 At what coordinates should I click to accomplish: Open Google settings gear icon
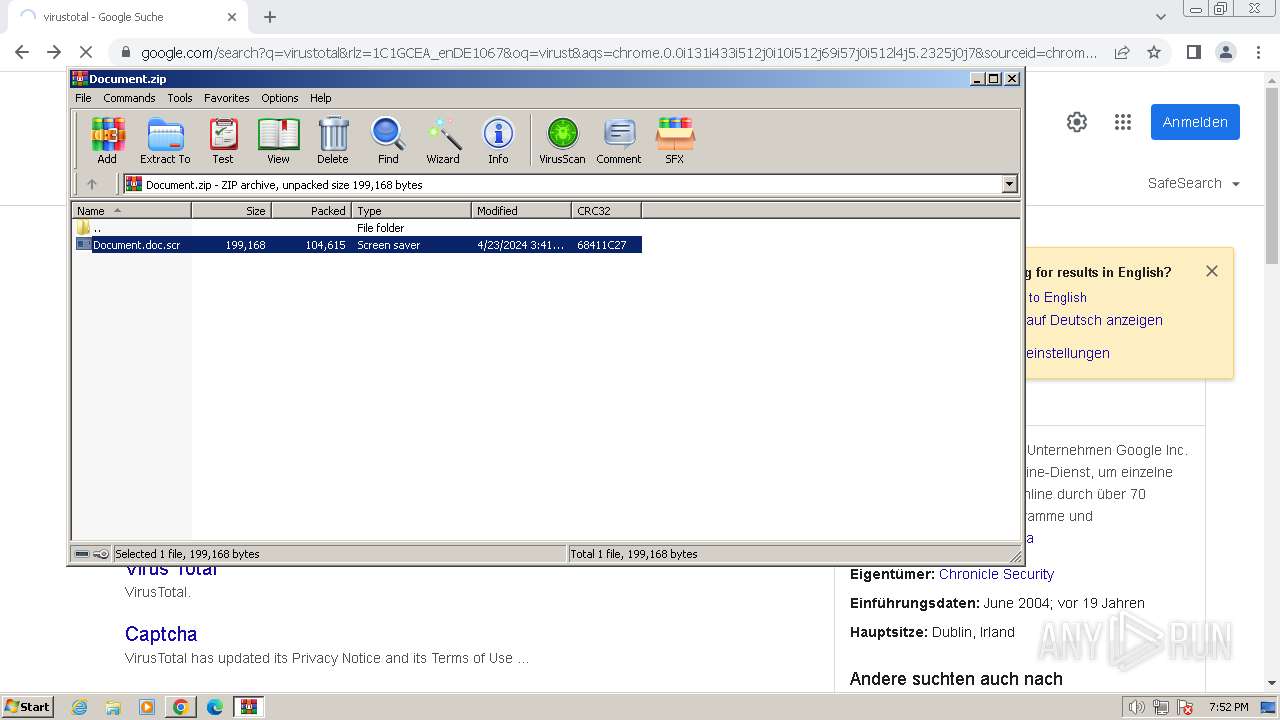tap(1077, 122)
